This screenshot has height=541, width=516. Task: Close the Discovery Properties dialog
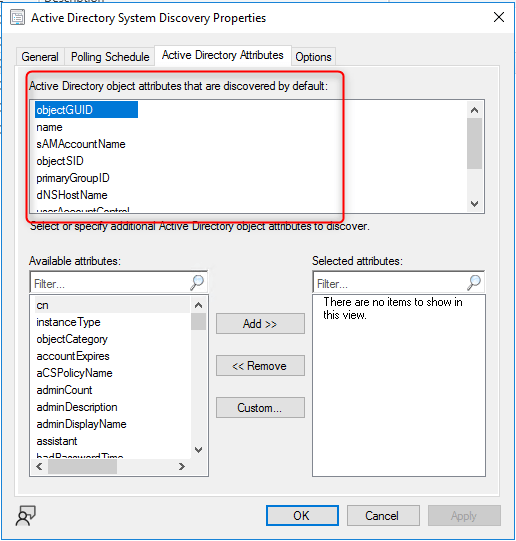(499, 17)
